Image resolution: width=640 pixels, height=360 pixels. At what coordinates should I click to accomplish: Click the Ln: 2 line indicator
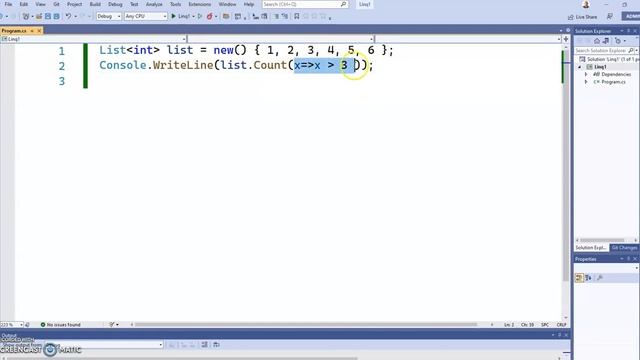tap(509, 325)
